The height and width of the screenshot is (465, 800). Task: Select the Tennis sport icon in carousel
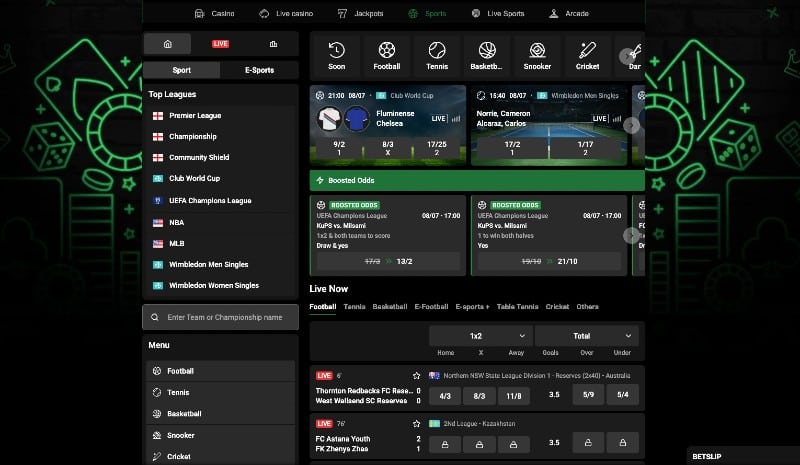pyautogui.click(x=437, y=56)
